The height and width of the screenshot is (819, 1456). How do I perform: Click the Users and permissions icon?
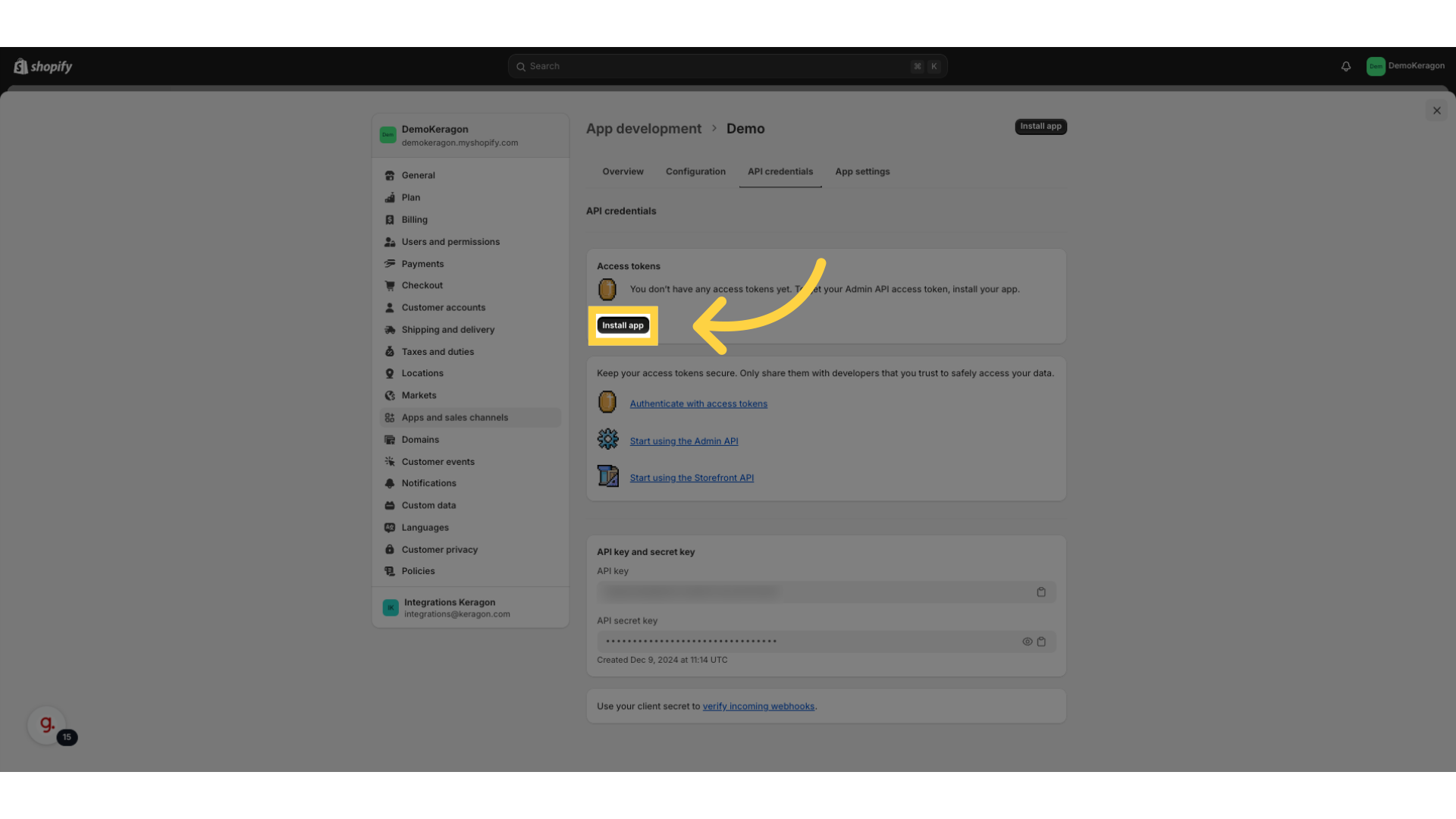[x=390, y=242]
